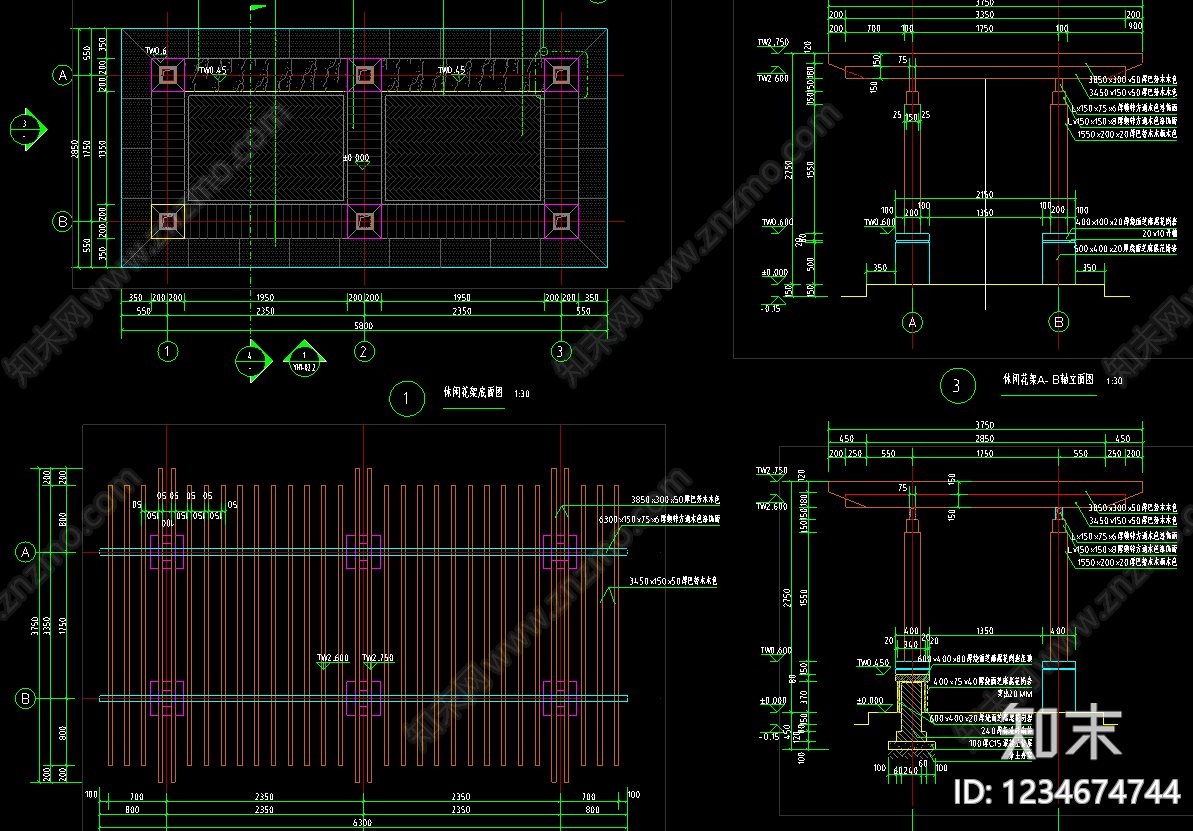The height and width of the screenshot is (831, 1193).
Task: Click axis bubble A below the A-B elevation
Action: 912,323
